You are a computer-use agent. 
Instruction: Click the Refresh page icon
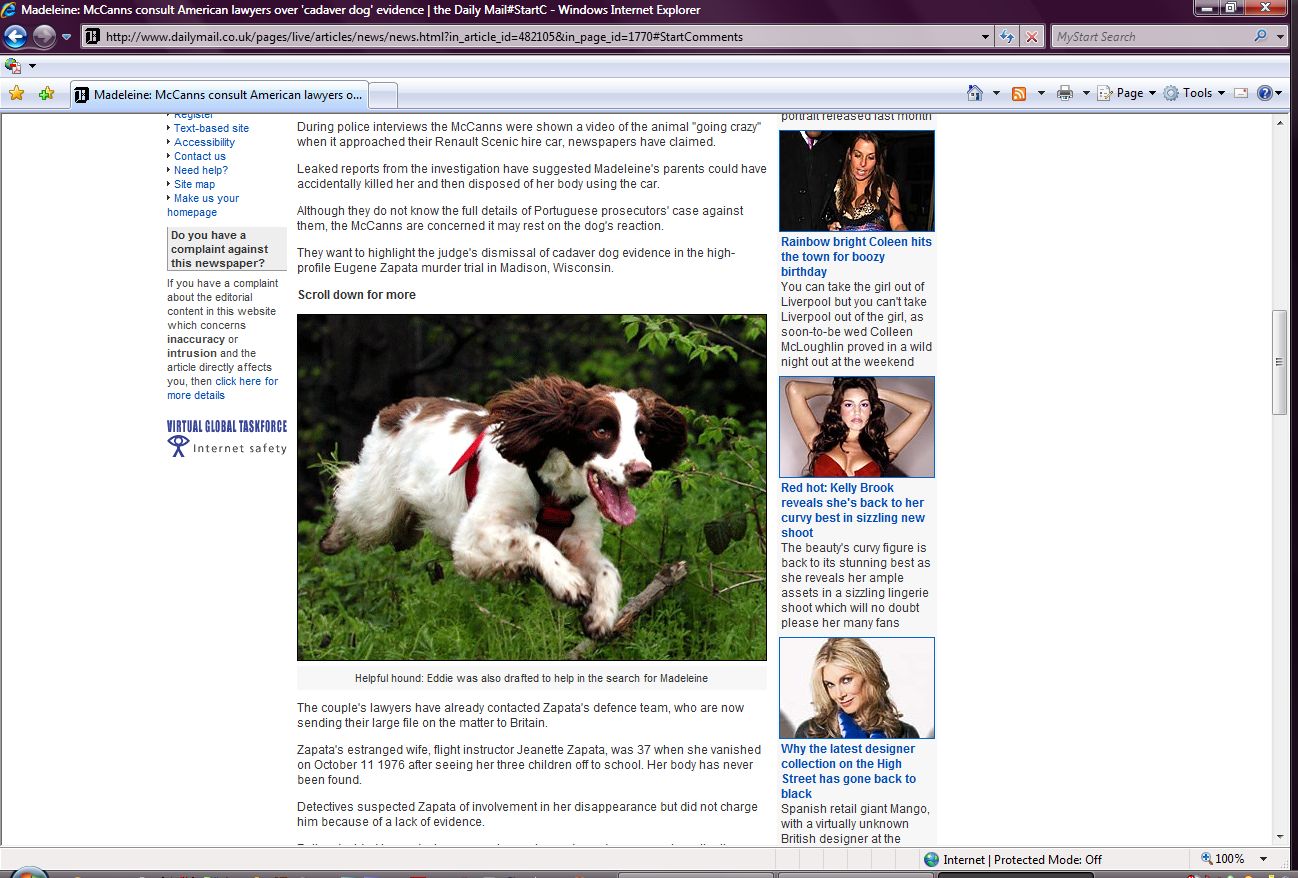point(1008,37)
